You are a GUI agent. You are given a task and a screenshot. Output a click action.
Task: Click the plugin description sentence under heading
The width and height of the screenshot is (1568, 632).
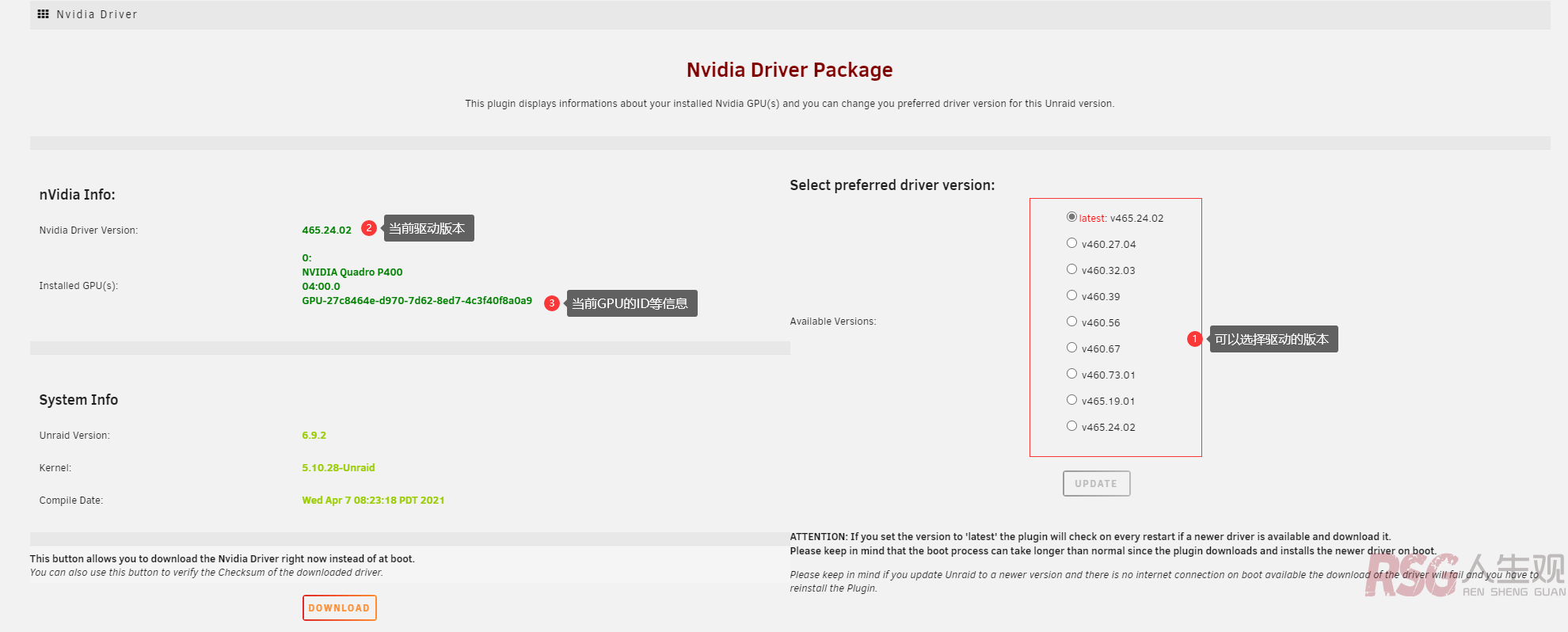click(790, 104)
